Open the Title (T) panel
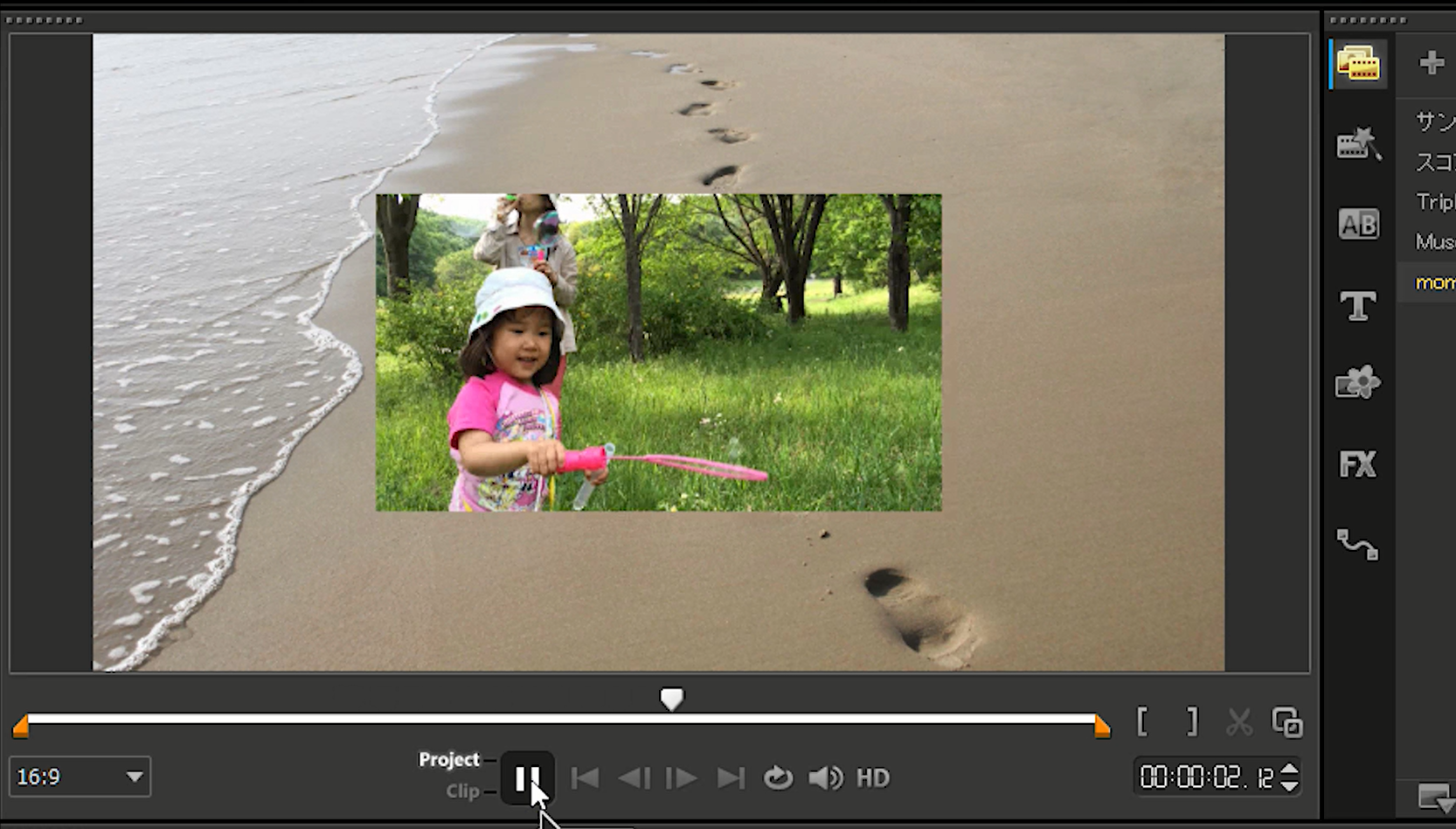1456x829 pixels. pos(1357,306)
